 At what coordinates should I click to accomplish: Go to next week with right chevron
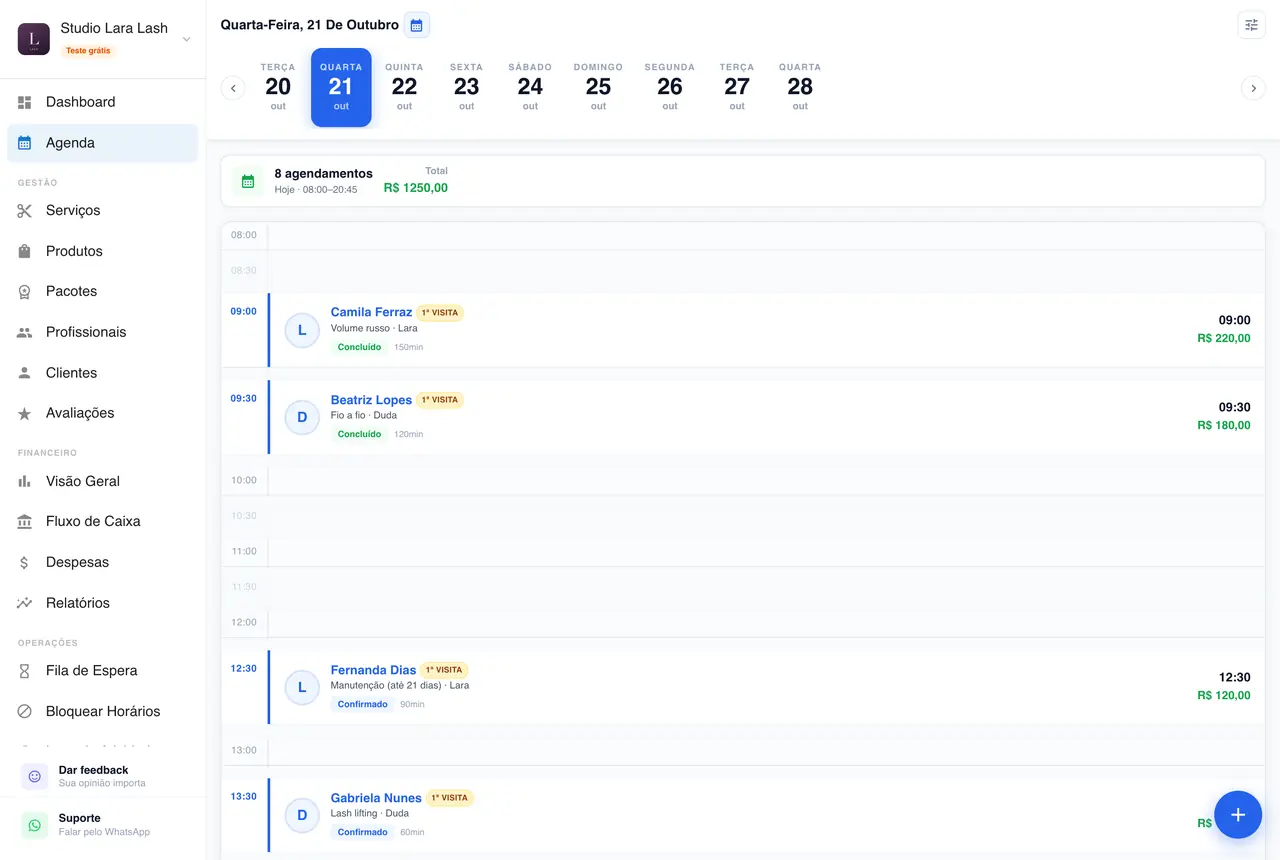pyautogui.click(x=1253, y=88)
